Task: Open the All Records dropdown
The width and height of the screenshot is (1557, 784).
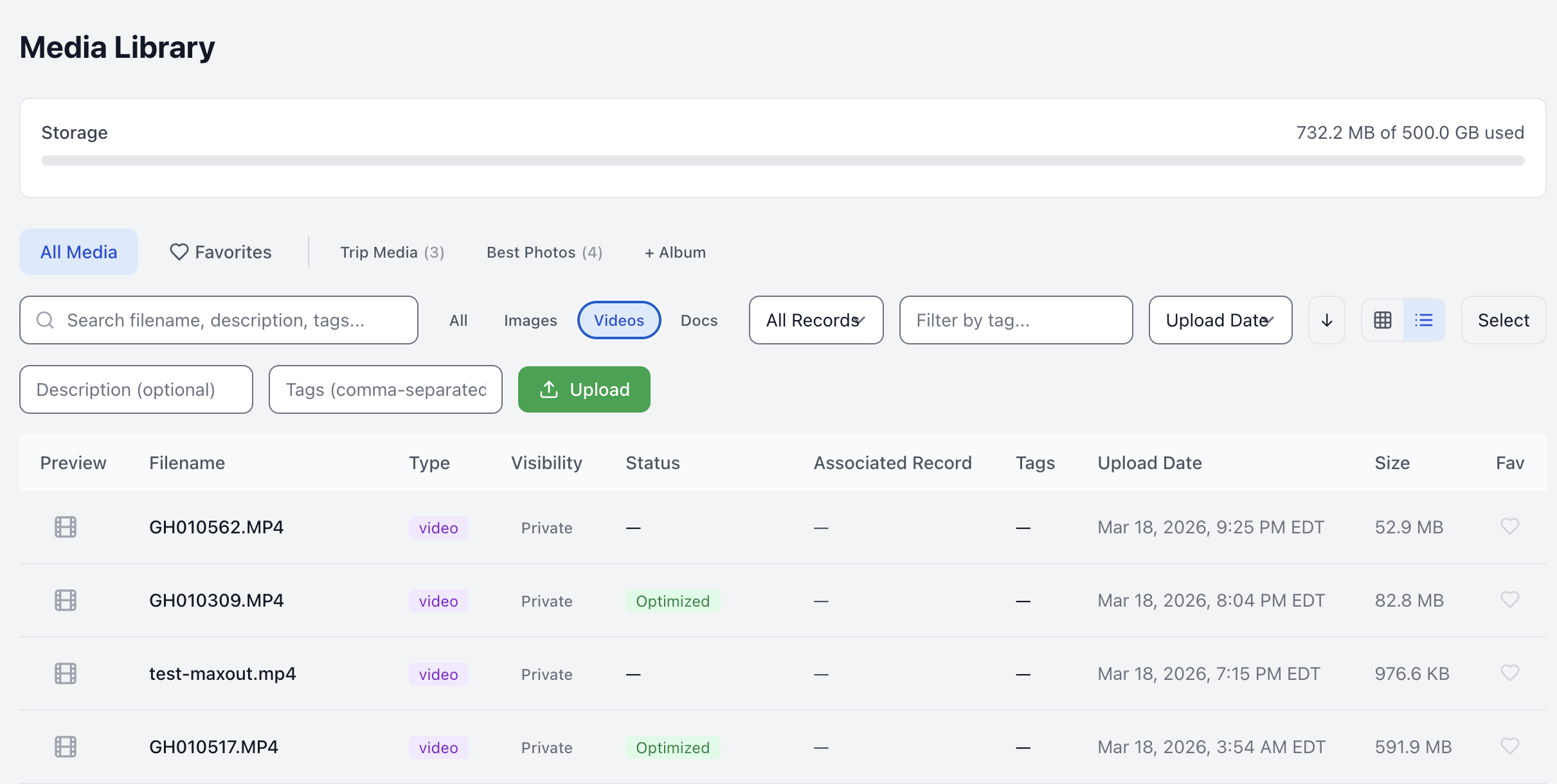Action: pyautogui.click(x=816, y=320)
